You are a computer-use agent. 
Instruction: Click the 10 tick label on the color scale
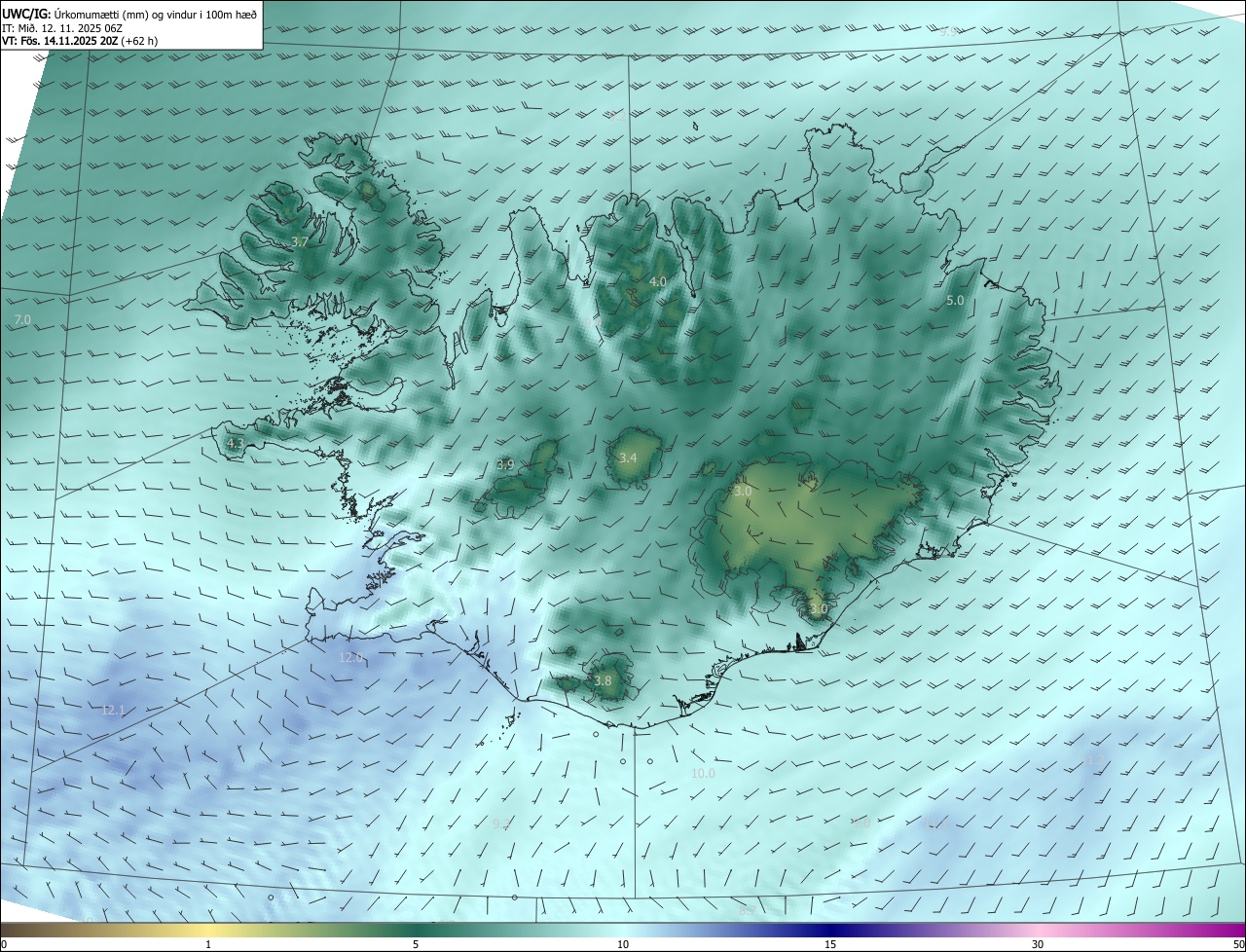click(623, 944)
